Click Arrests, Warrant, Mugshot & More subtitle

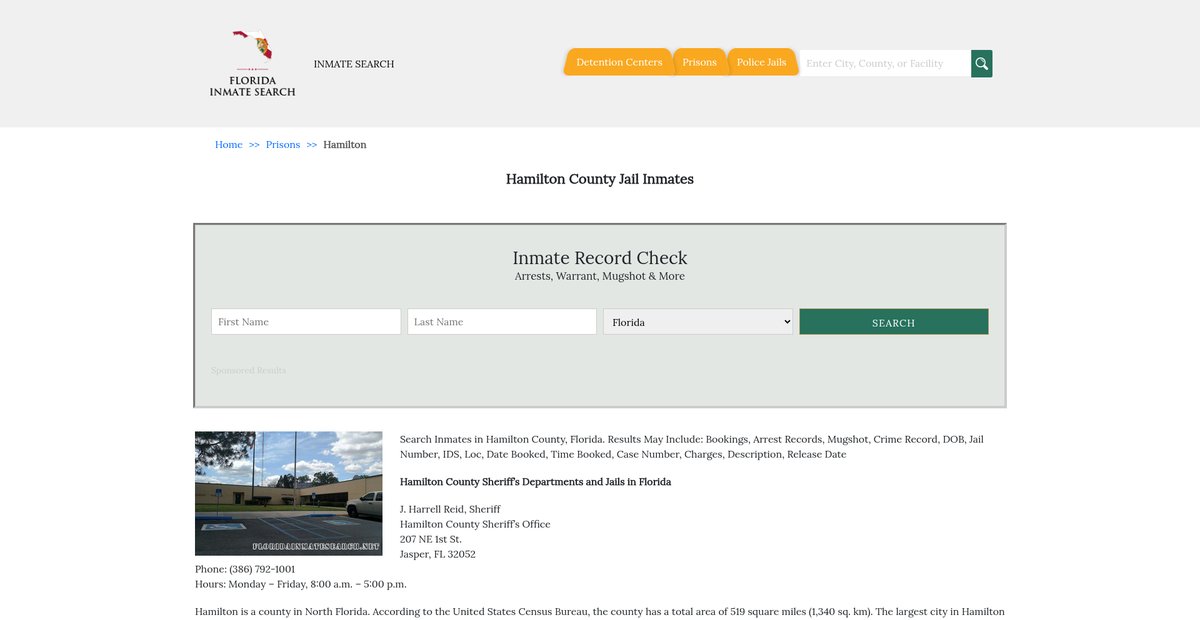tap(600, 276)
